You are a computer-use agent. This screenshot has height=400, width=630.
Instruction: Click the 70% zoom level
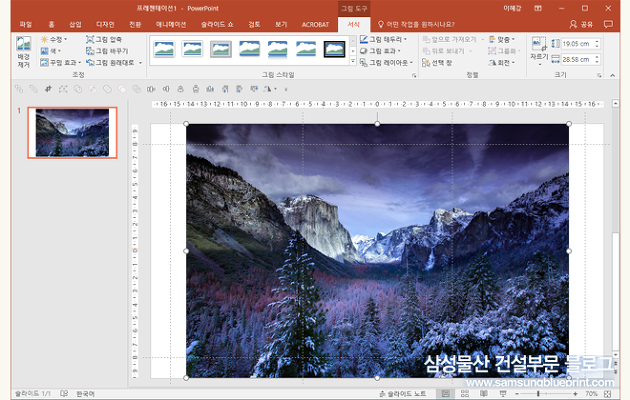coord(591,394)
